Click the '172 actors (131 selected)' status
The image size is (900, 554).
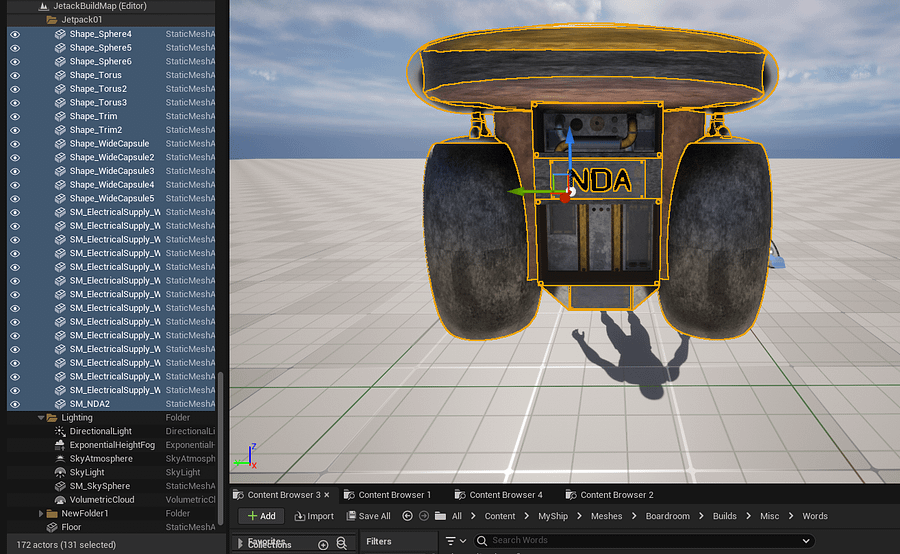tap(66, 545)
